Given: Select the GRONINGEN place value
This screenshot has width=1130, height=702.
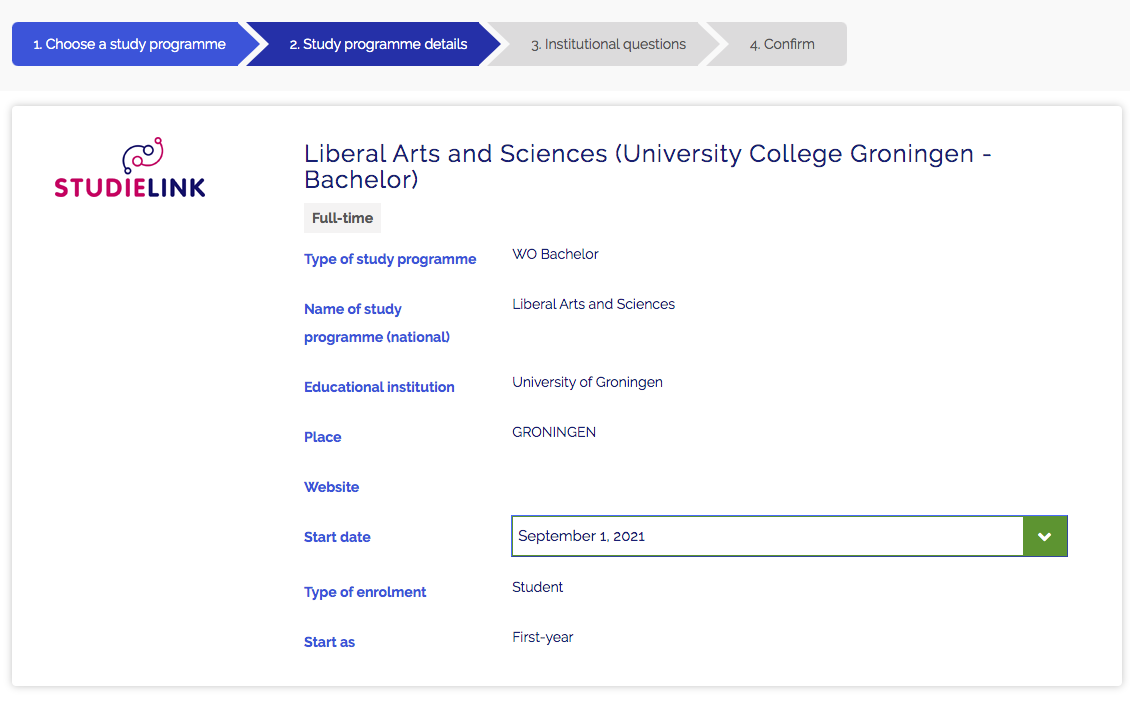Looking at the screenshot, I should [x=554, y=431].
